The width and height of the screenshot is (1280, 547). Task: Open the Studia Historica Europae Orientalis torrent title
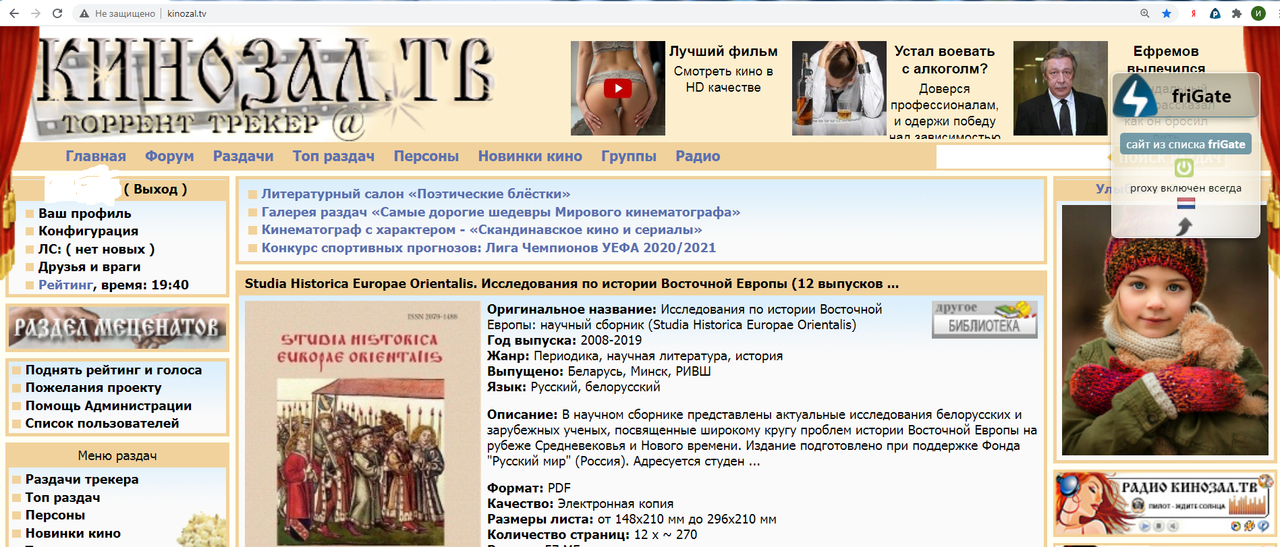(x=572, y=283)
